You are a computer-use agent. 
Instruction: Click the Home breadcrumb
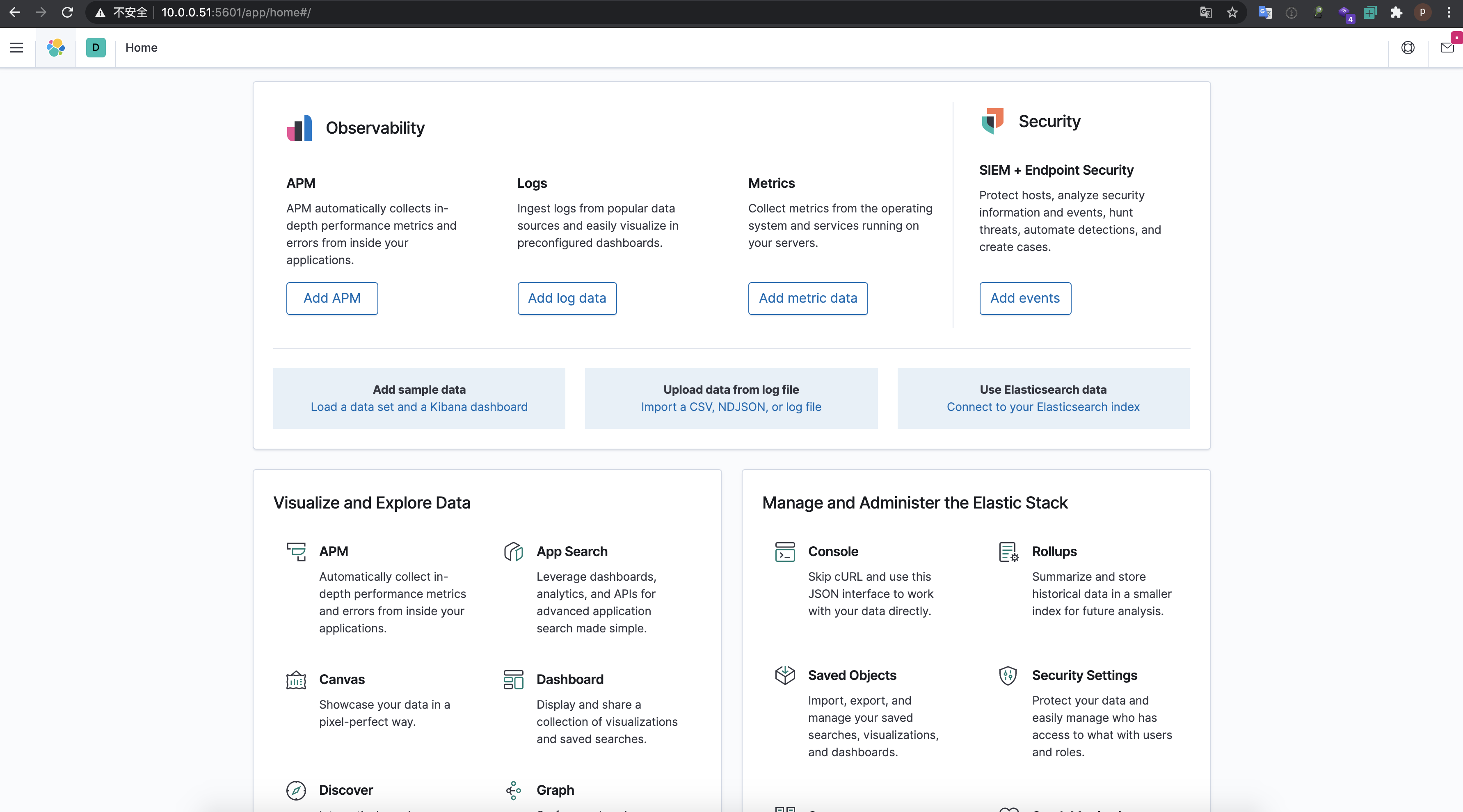pyautogui.click(x=142, y=48)
